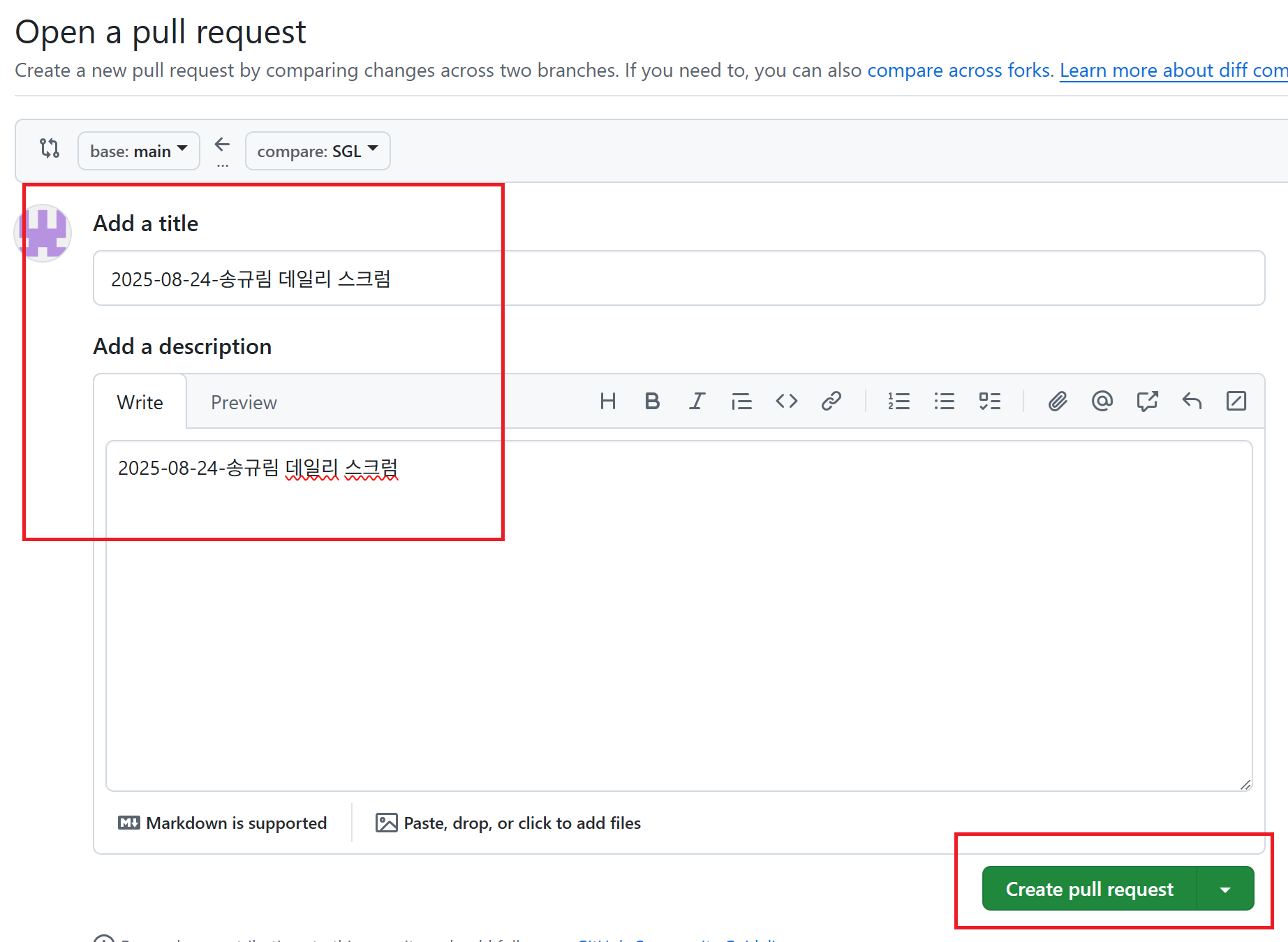Insert a quote block
This screenshot has width=1288, height=942.
coord(741,401)
